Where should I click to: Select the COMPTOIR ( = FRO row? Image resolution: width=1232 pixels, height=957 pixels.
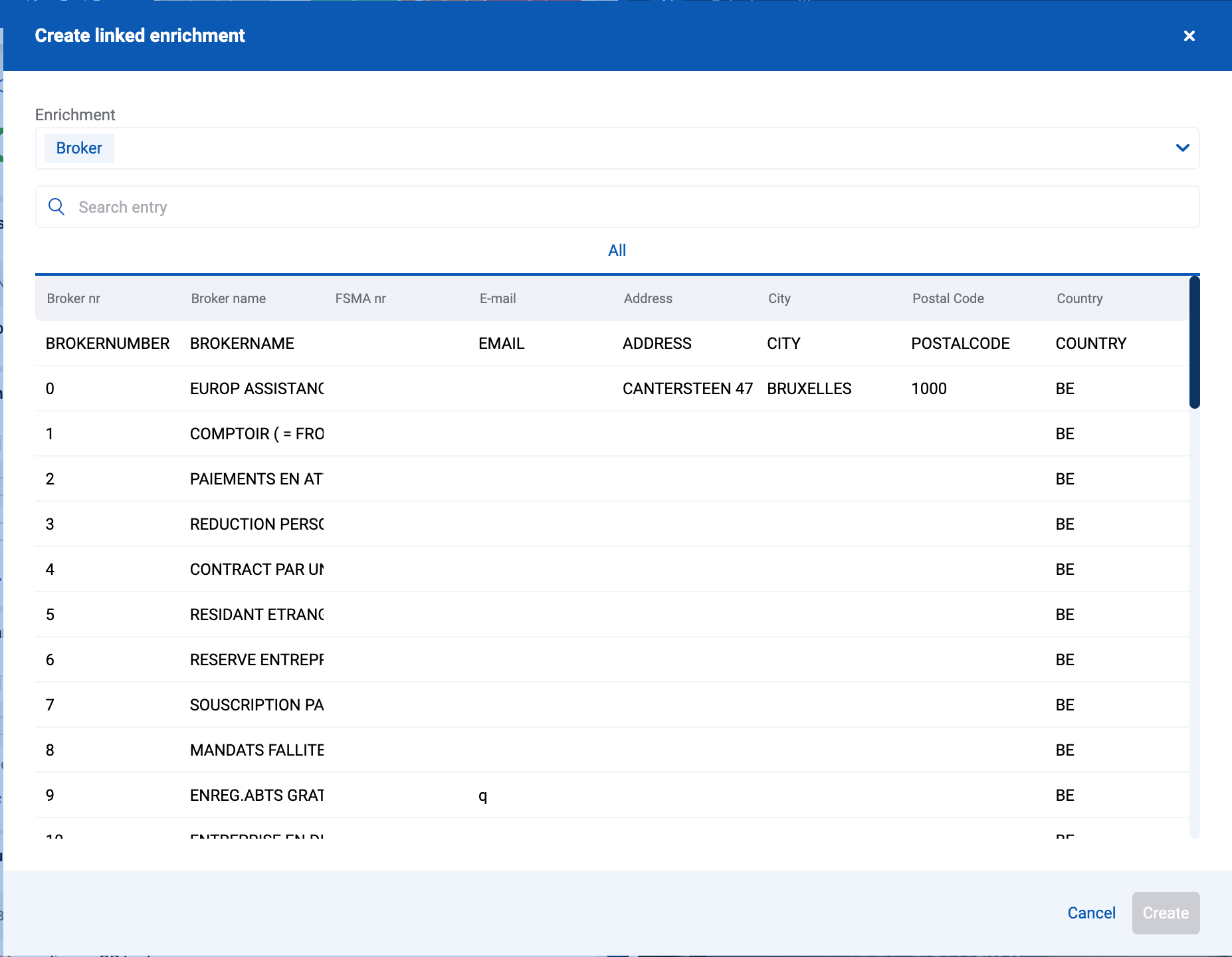612,434
